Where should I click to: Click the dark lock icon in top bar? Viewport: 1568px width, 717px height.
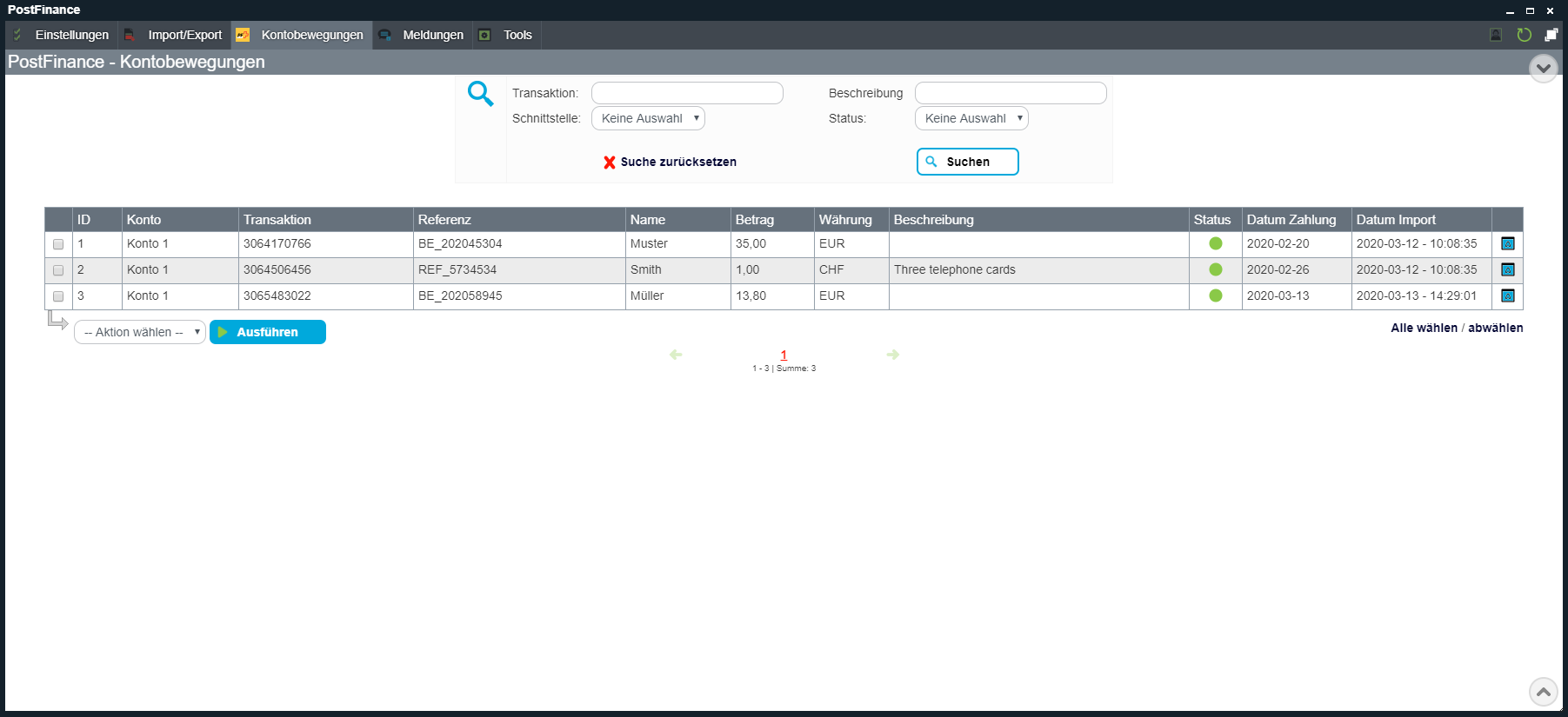(1496, 35)
